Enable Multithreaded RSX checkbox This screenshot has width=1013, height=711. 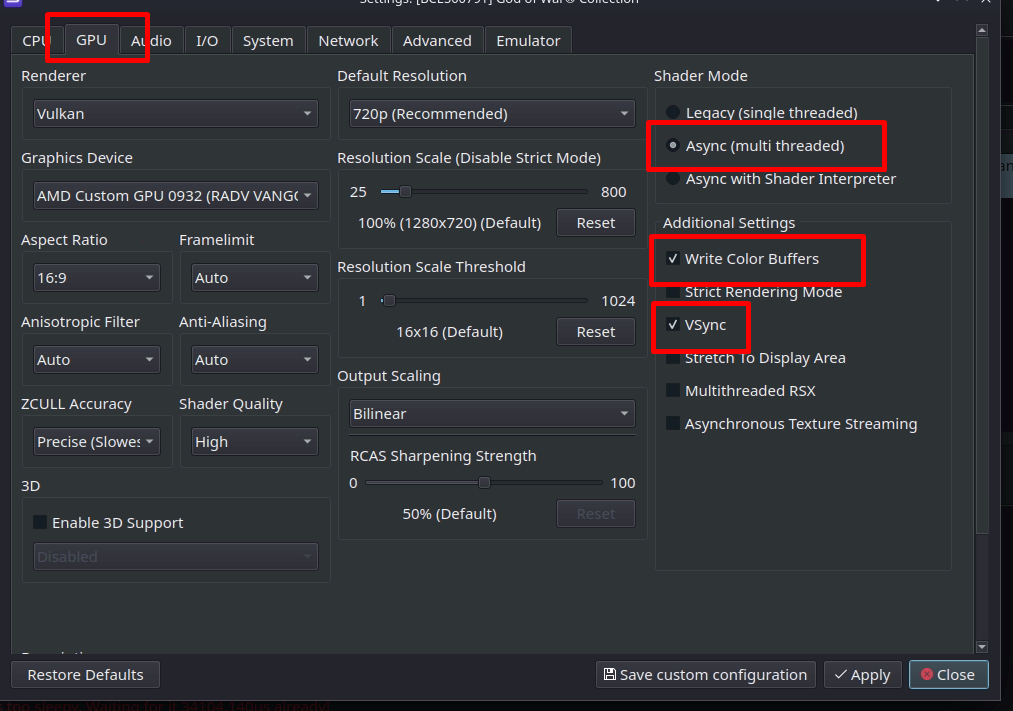(673, 391)
